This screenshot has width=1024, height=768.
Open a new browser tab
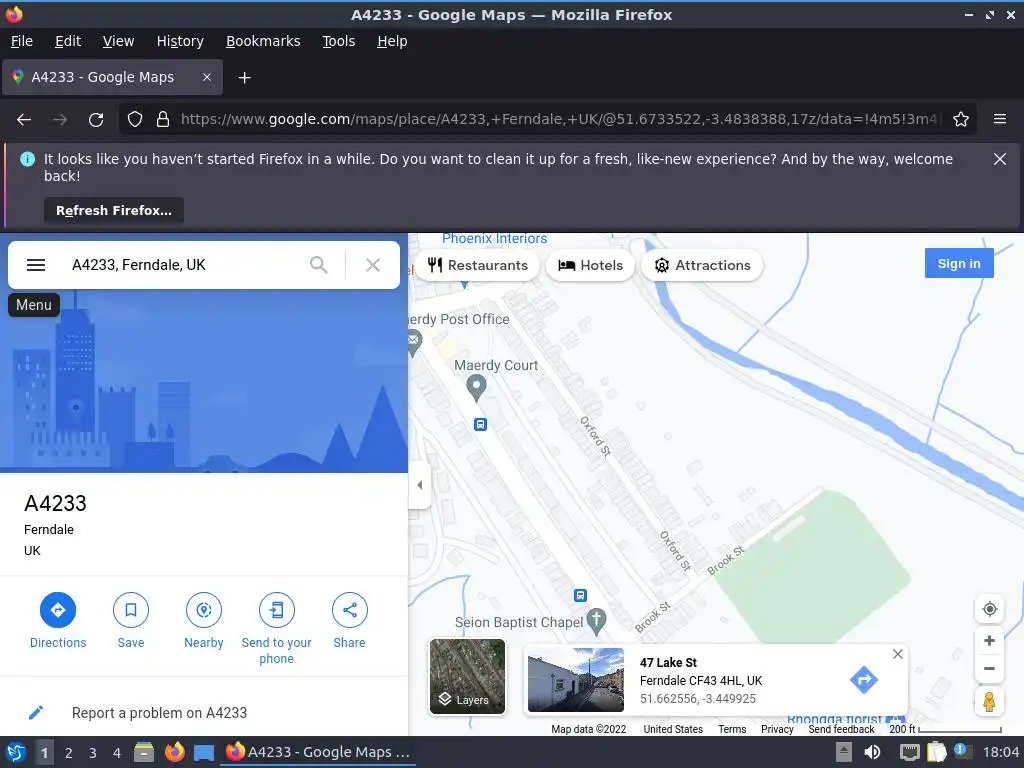coord(244,78)
